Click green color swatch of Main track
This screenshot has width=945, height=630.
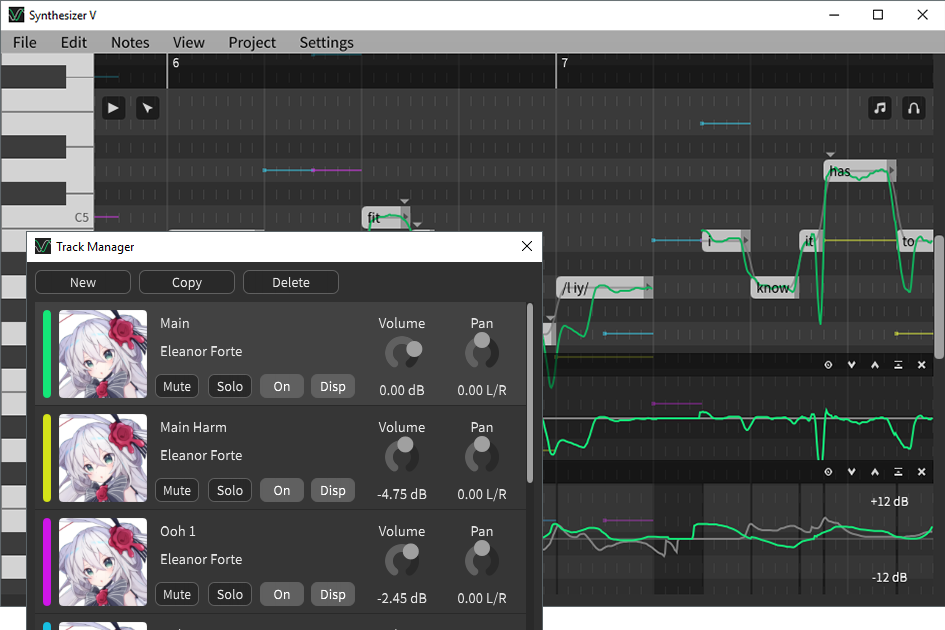(x=47, y=354)
